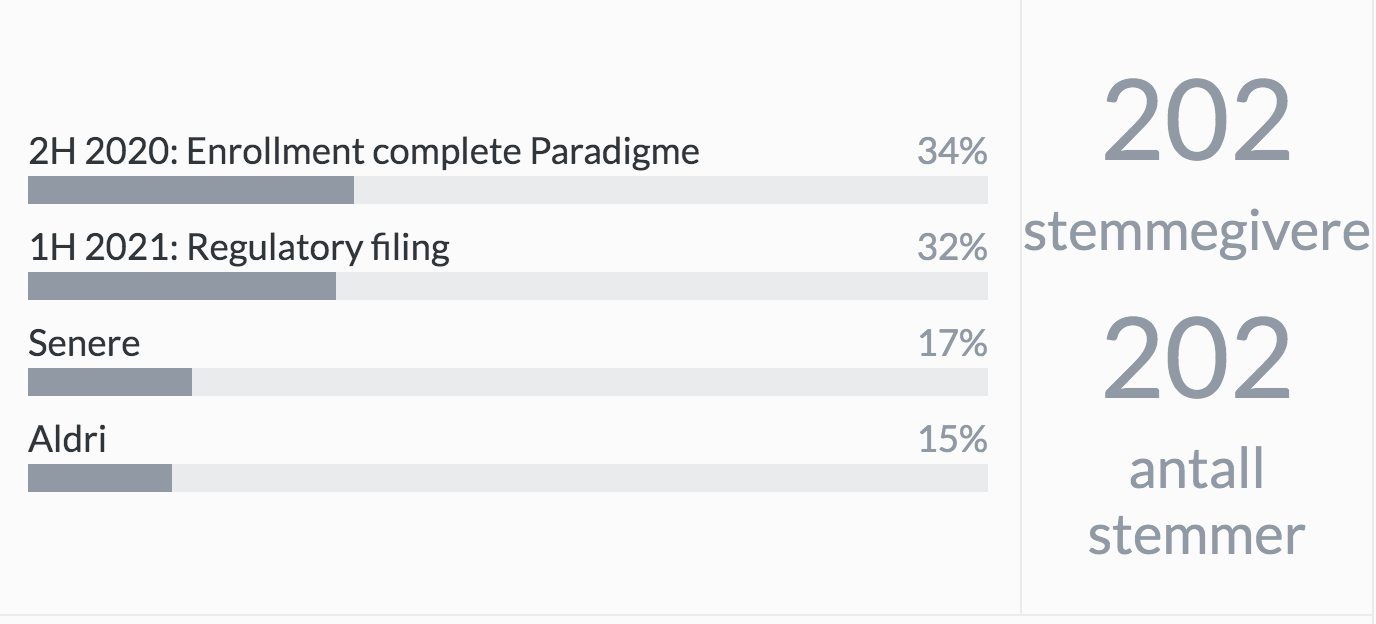Click the empty part of the Senere bar
Viewport: 1376px width, 624px height.
590,382
